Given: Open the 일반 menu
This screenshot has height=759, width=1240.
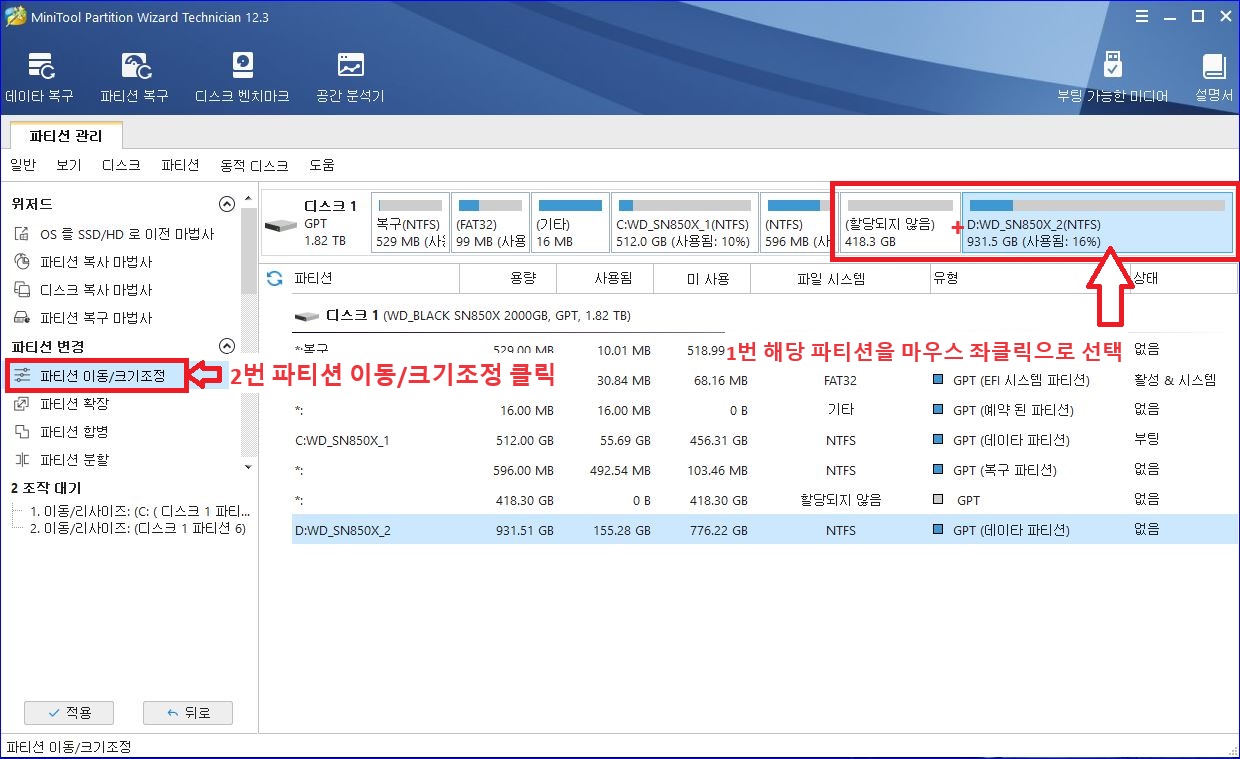Looking at the screenshot, I should [22, 165].
